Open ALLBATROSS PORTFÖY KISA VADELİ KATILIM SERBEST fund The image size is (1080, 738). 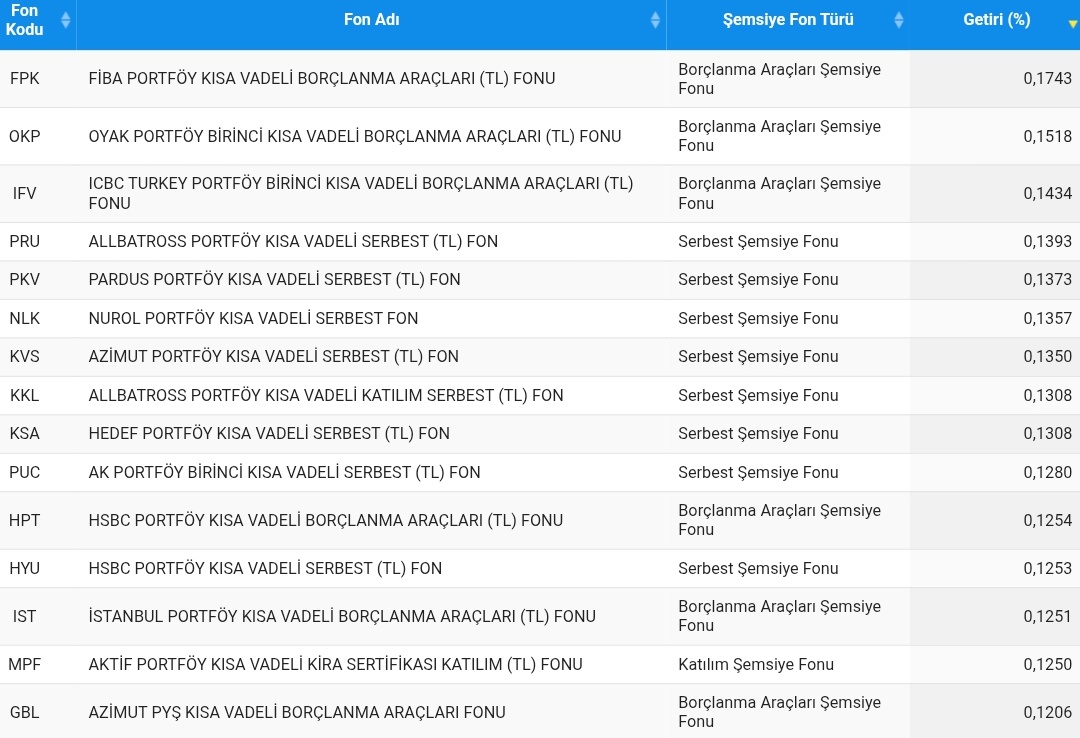point(326,396)
